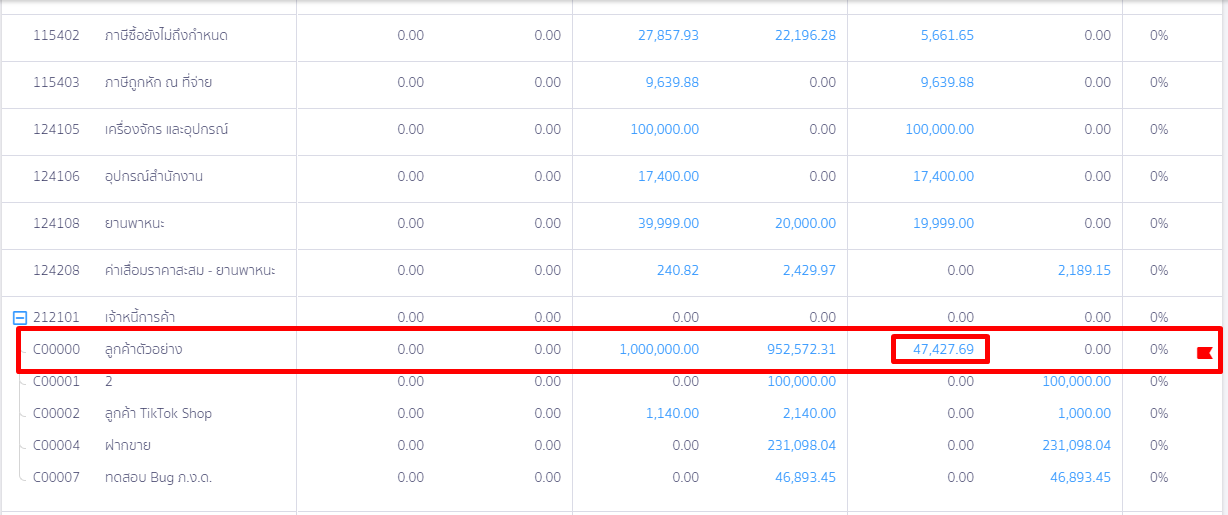
Task: Select sub-account code C00007
Action: [x=56, y=478]
